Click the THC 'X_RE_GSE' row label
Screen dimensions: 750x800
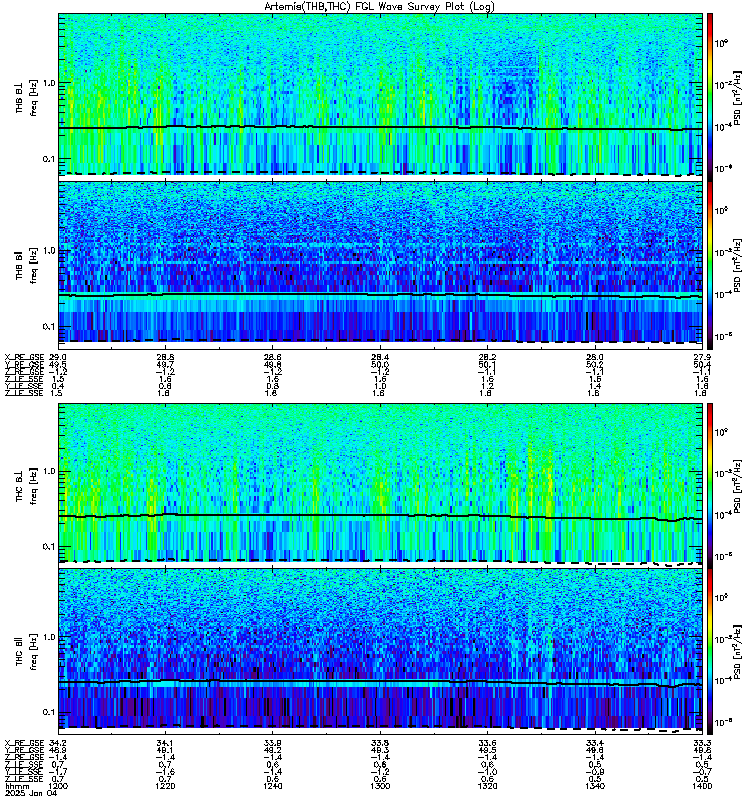[x=24, y=743]
